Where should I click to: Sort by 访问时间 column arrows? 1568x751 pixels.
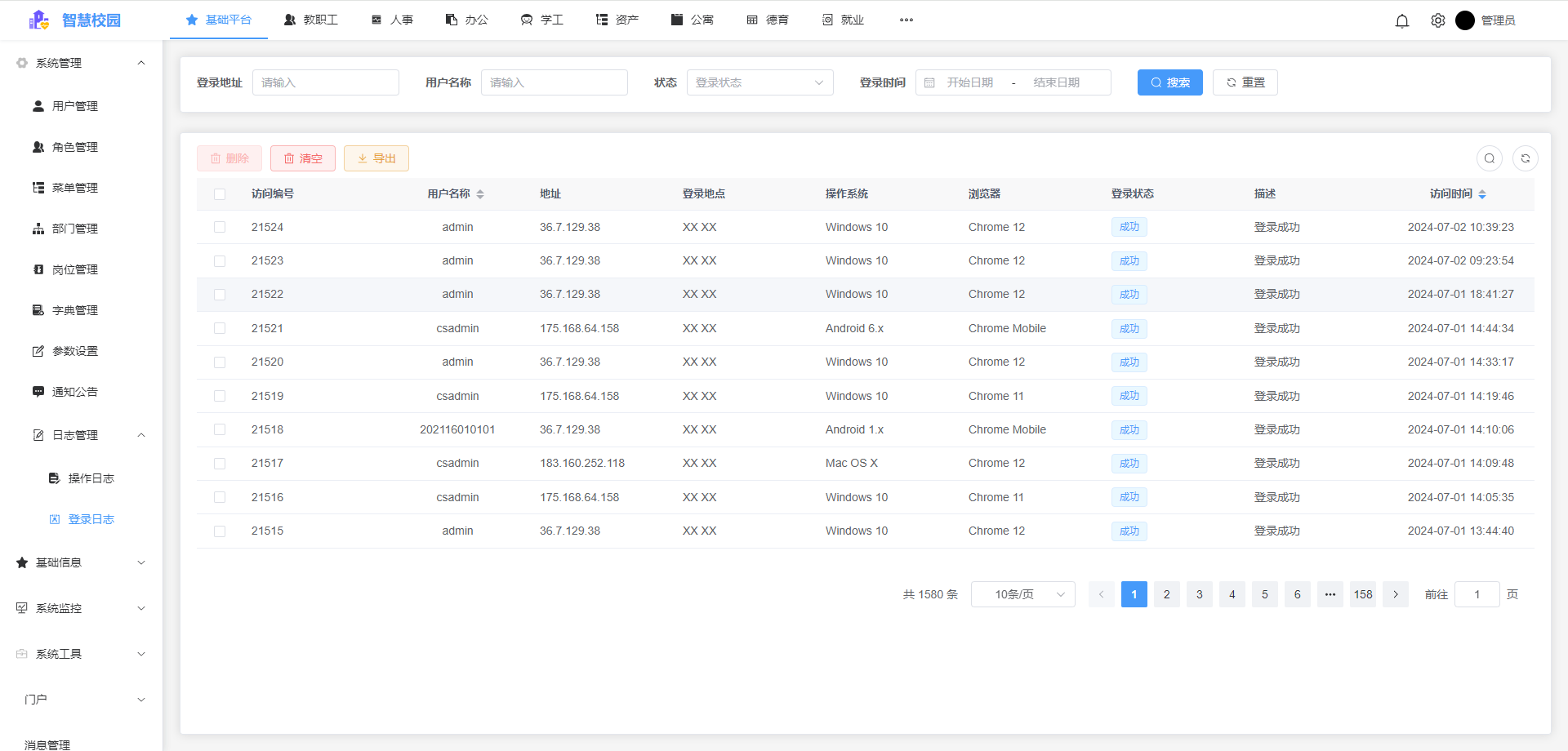coord(1481,194)
